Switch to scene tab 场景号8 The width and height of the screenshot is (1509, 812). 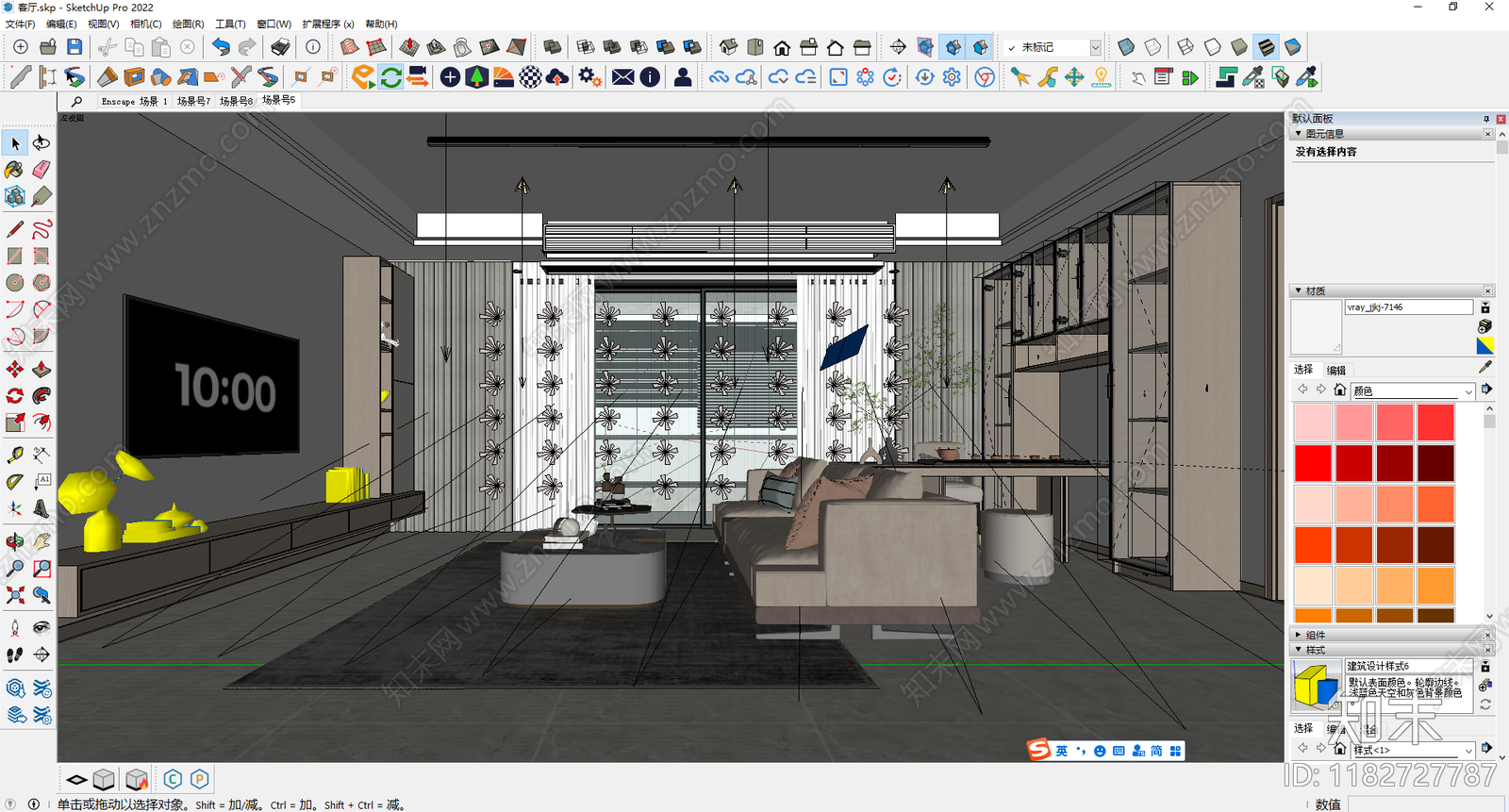click(x=237, y=101)
